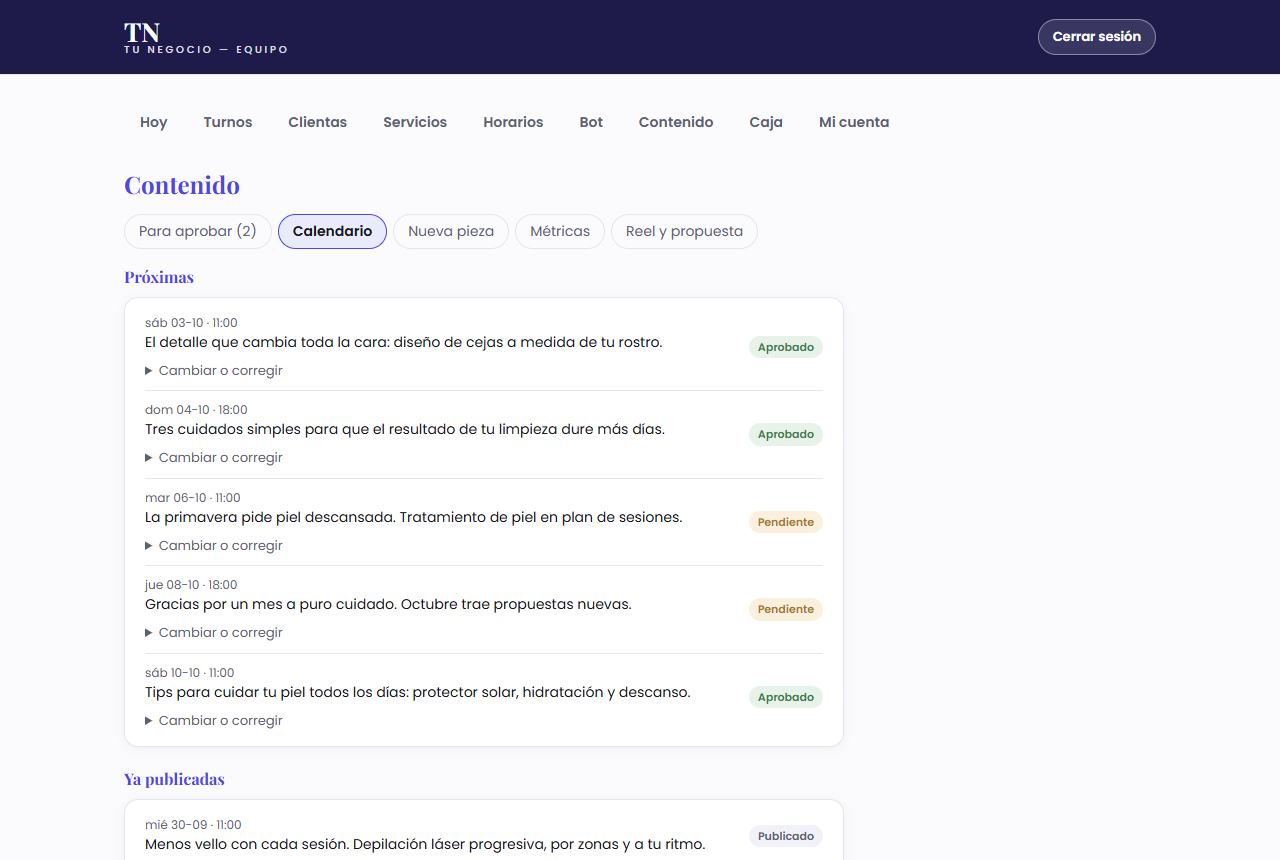Click the date label 'sáb 03-10 · 11:00'
Viewport: 1280px width, 860px height.
tap(191, 323)
